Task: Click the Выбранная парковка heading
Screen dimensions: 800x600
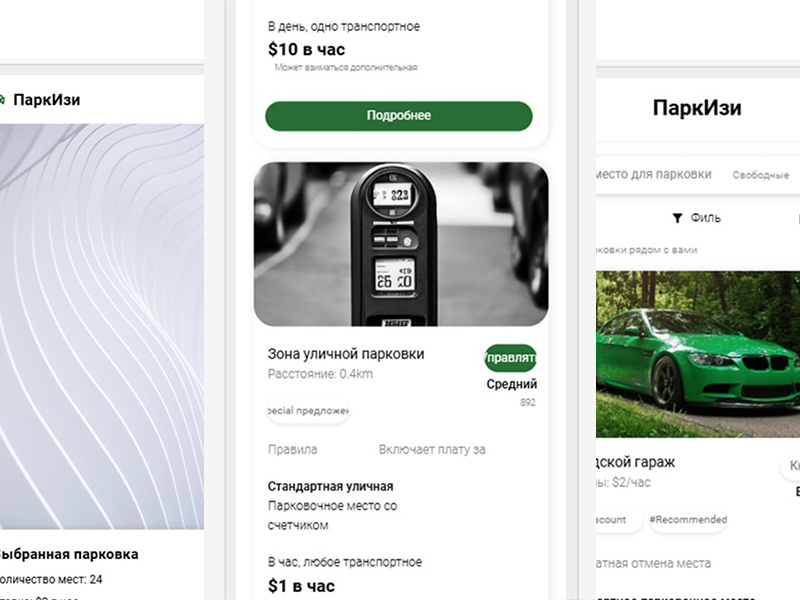Action: pos(68,554)
